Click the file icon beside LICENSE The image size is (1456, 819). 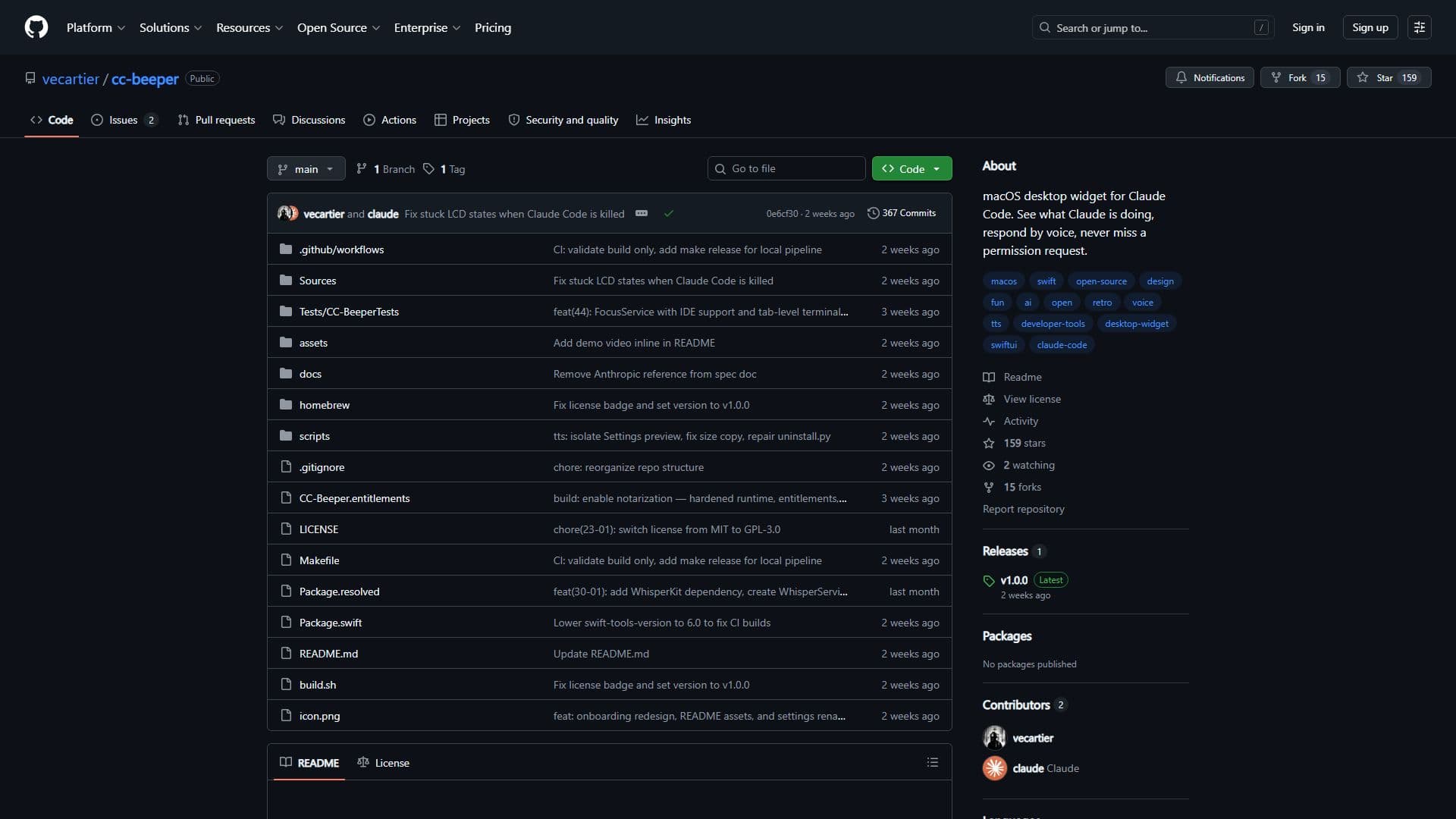coord(286,529)
